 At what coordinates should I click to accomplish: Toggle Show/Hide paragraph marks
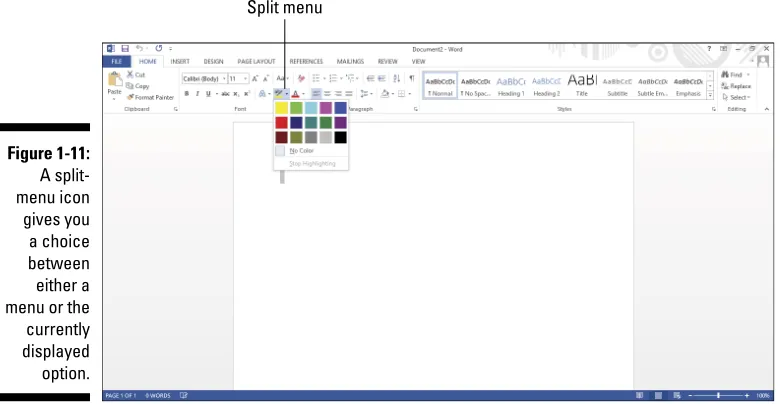pyautogui.click(x=411, y=78)
